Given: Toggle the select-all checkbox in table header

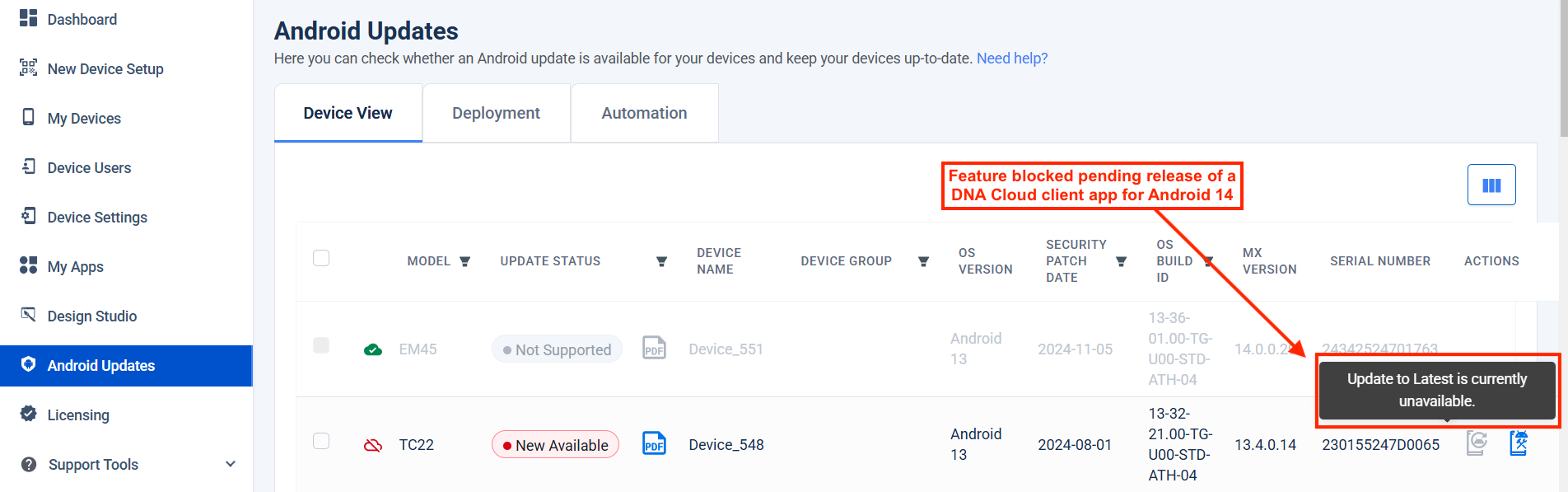Looking at the screenshot, I should coord(321,259).
